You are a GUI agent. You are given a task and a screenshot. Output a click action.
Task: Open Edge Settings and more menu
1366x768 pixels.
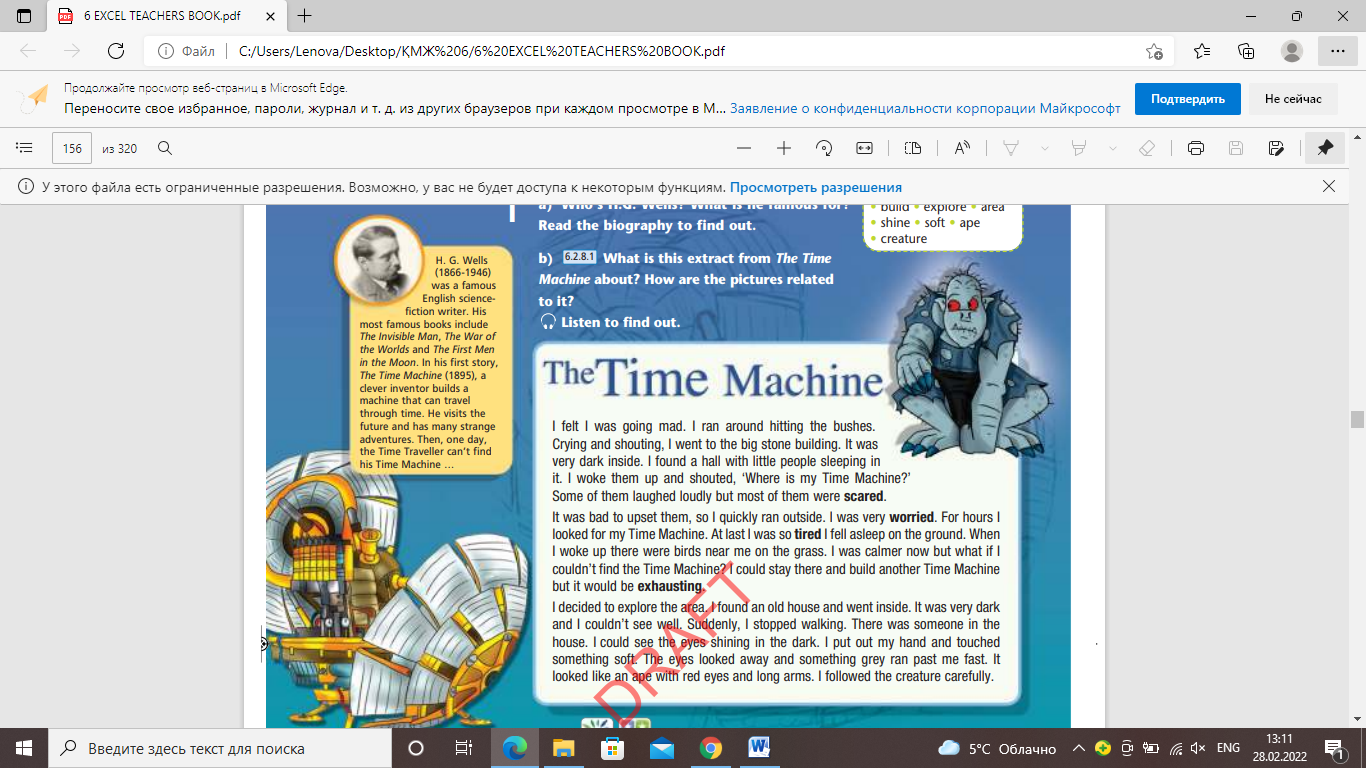coord(1338,51)
